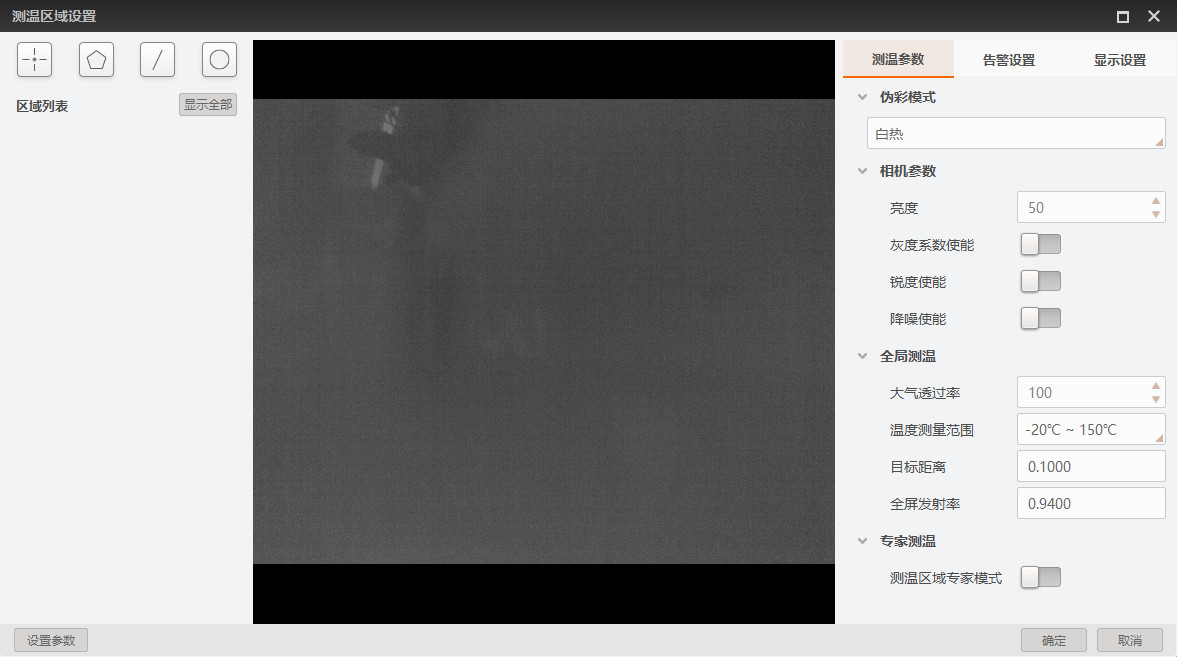This screenshot has height=657, width=1177.
Task: Collapse the 相机参数 section
Action: tap(862, 171)
